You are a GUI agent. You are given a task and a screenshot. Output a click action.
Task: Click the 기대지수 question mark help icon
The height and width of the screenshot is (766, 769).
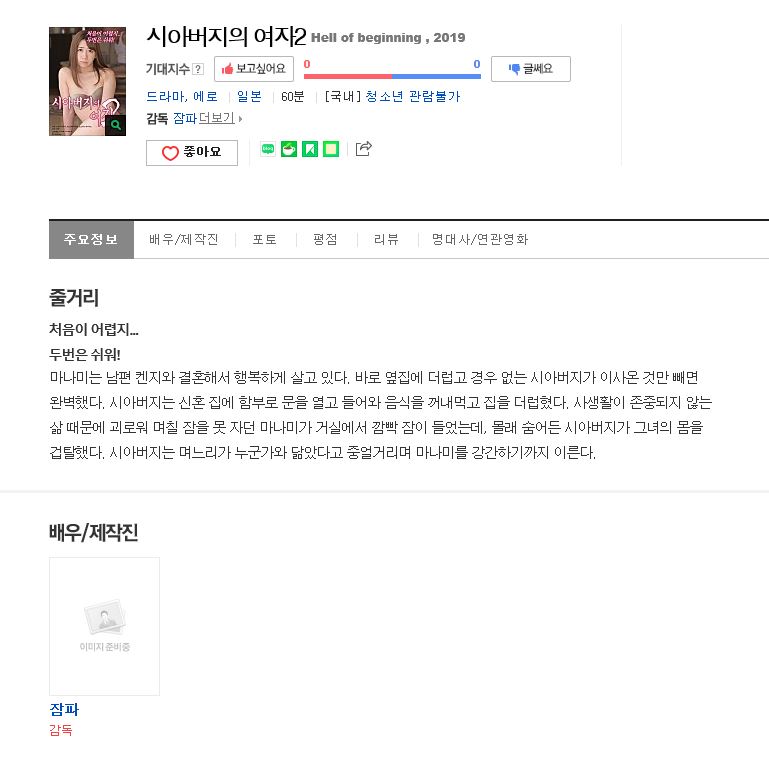[x=198, y=69]
